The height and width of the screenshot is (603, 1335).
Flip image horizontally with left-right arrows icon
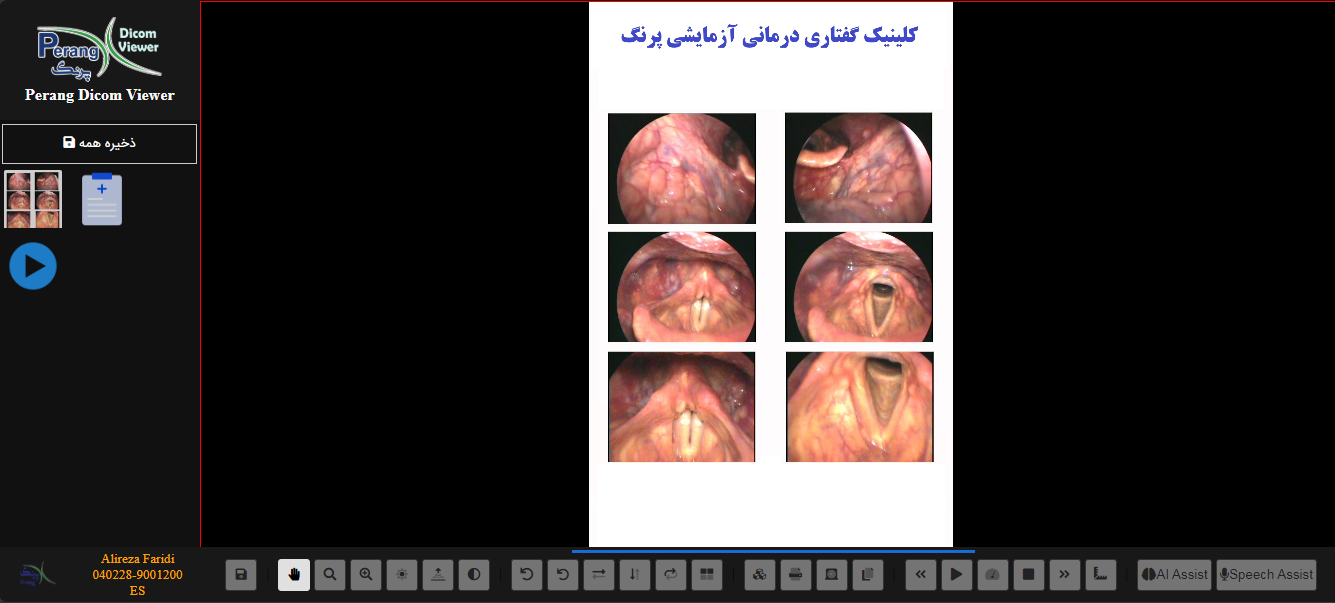pyautogui.click(x=599, y=575)
